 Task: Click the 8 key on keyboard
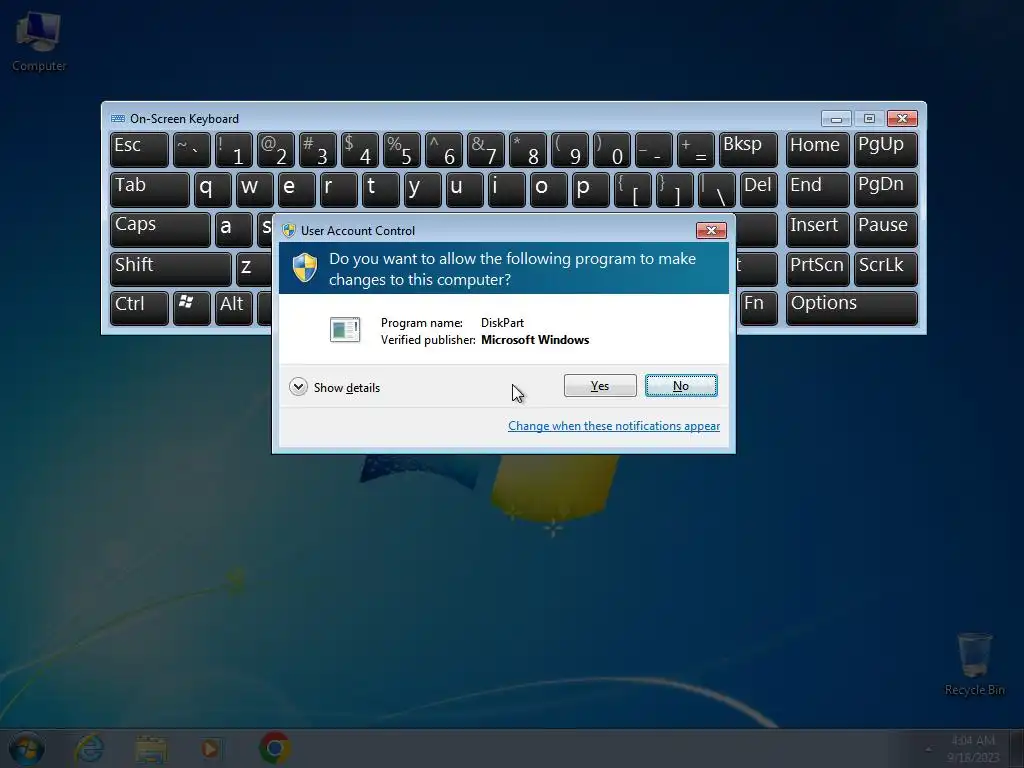pyautogui.click(x=528, y=150)
